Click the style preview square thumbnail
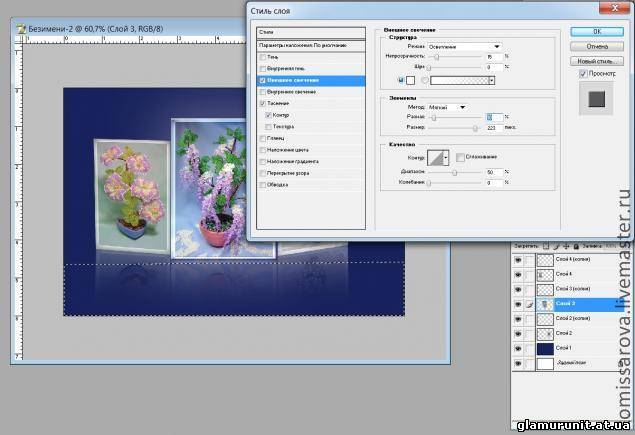The height and width of the screenshot is (435, 635). click(597, 99)
